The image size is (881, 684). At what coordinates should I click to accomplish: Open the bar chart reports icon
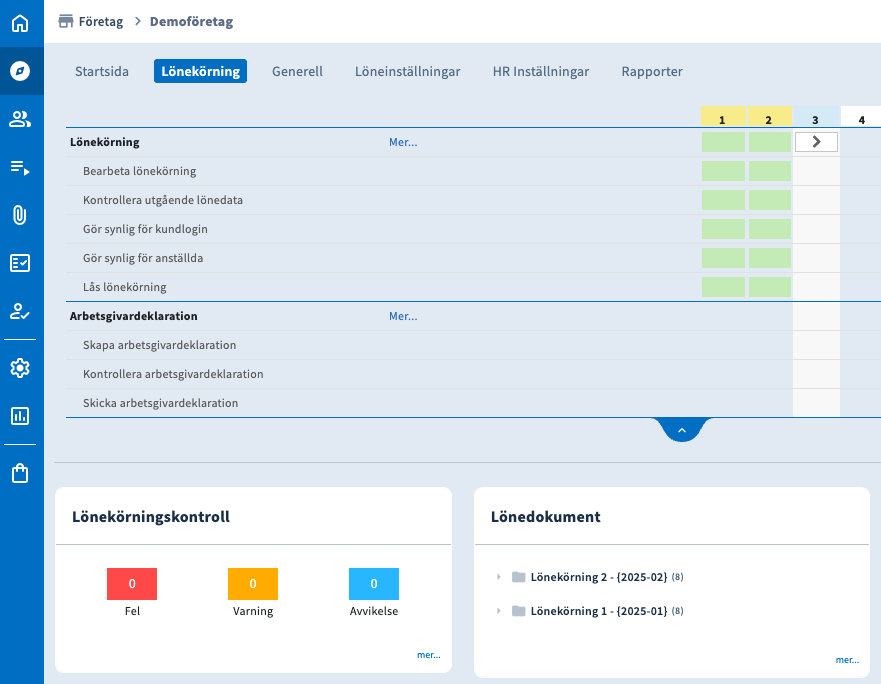20,416
